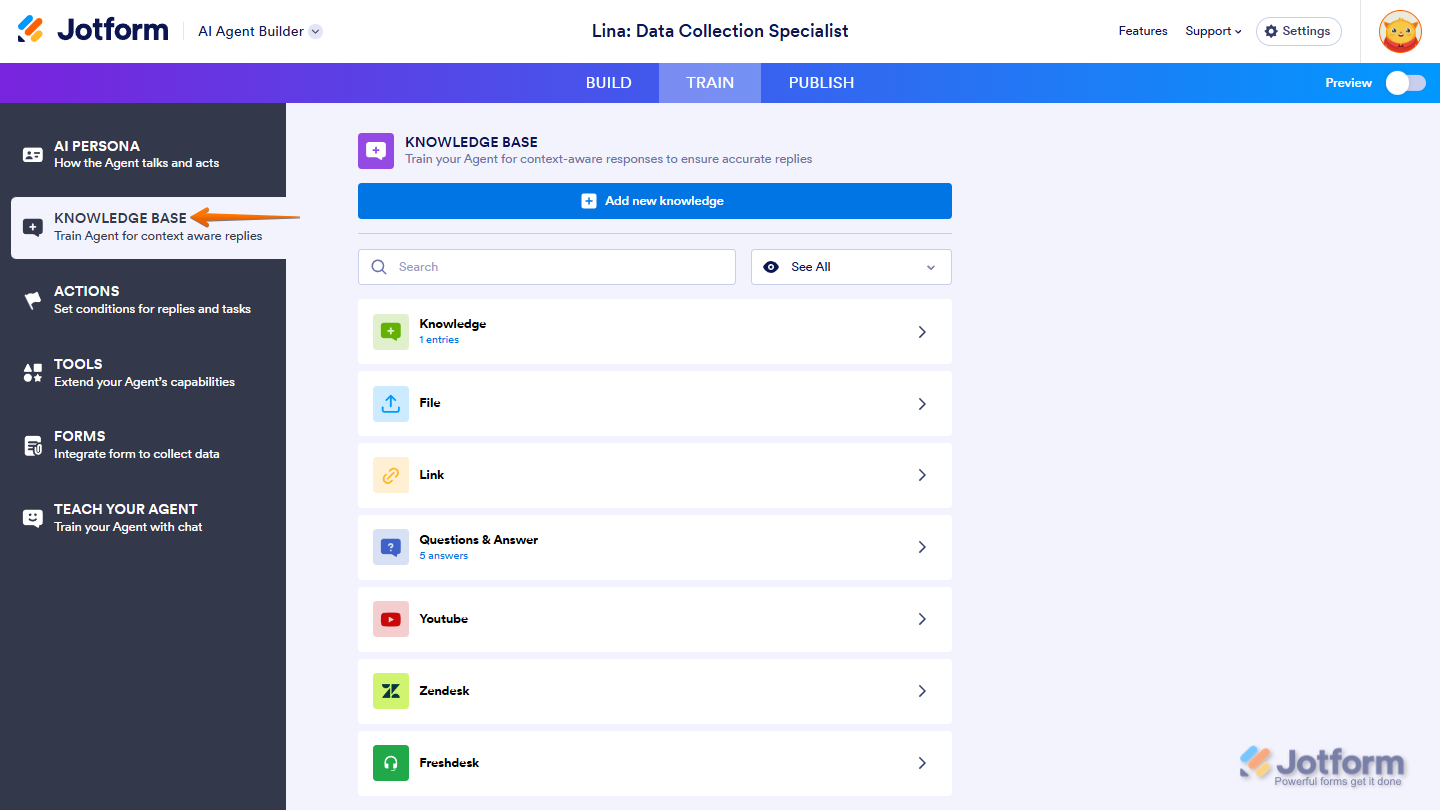Switch to the PUBLISH tab

(821, 83)
